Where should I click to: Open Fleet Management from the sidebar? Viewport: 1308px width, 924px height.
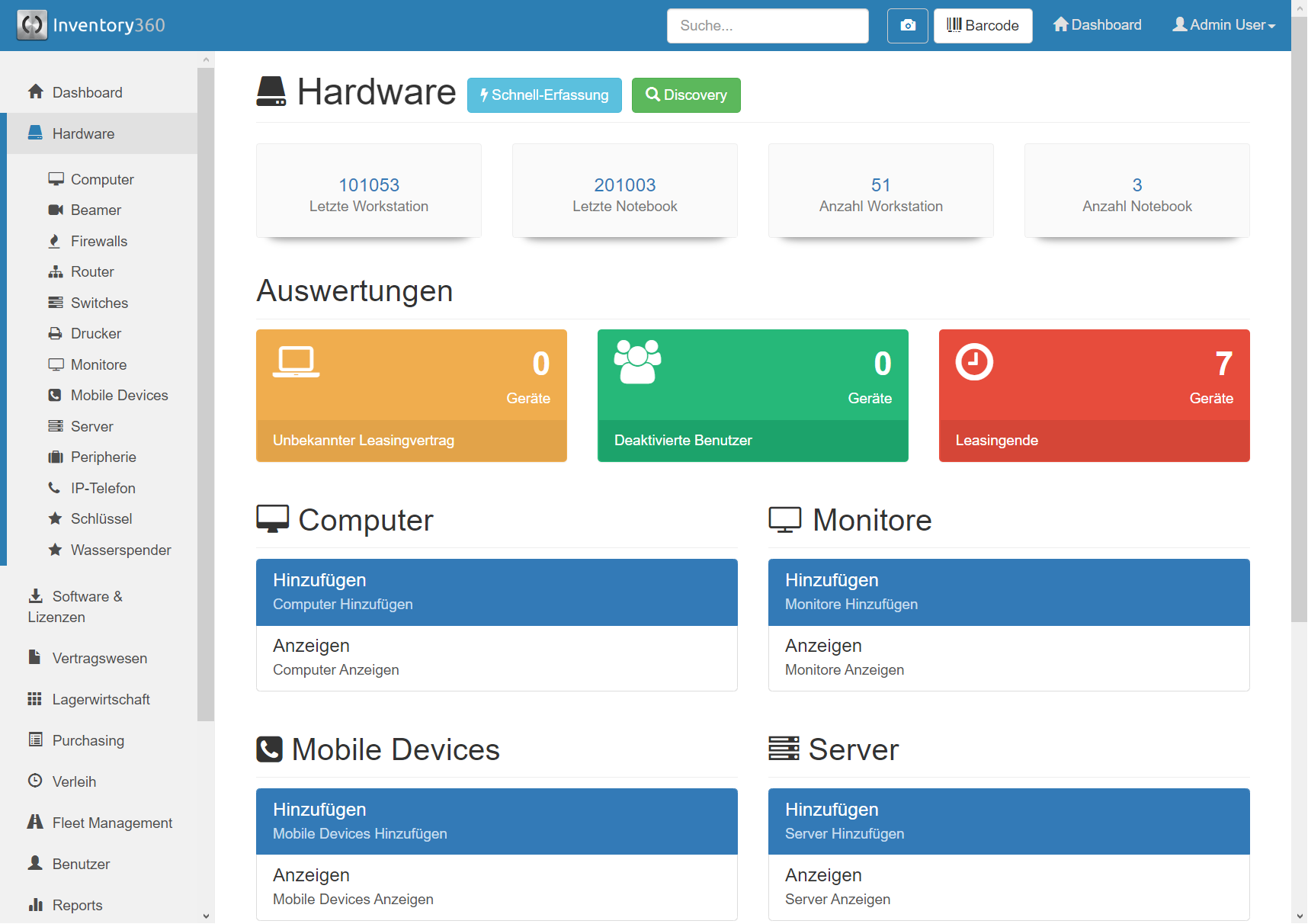click(112, 823)
